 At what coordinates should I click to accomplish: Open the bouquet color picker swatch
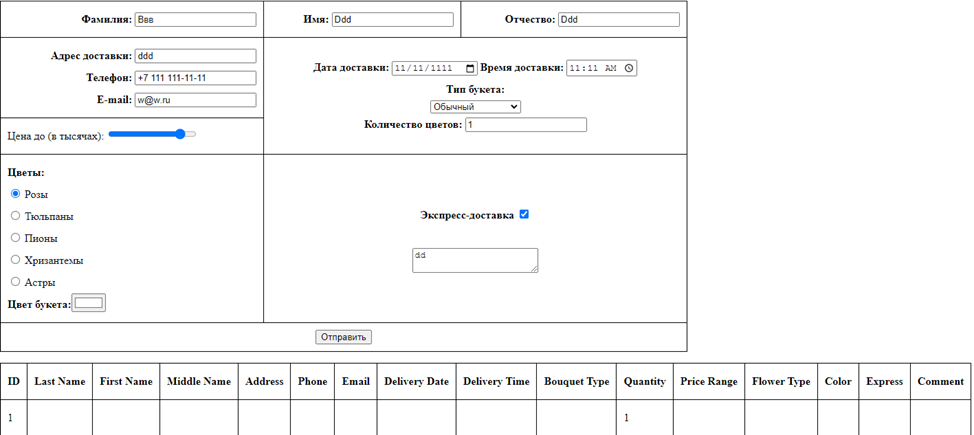click(89, 303)
